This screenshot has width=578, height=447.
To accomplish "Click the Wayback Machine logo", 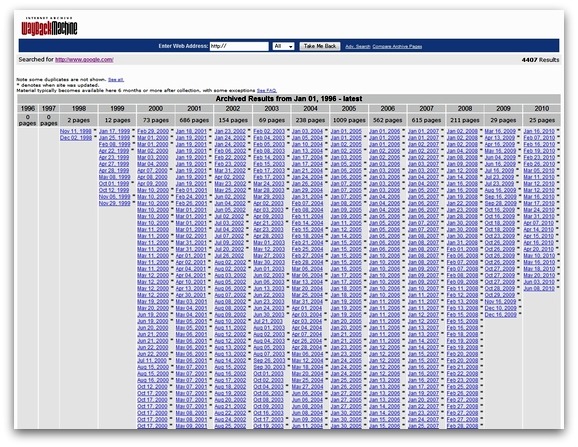I will 49,27.
